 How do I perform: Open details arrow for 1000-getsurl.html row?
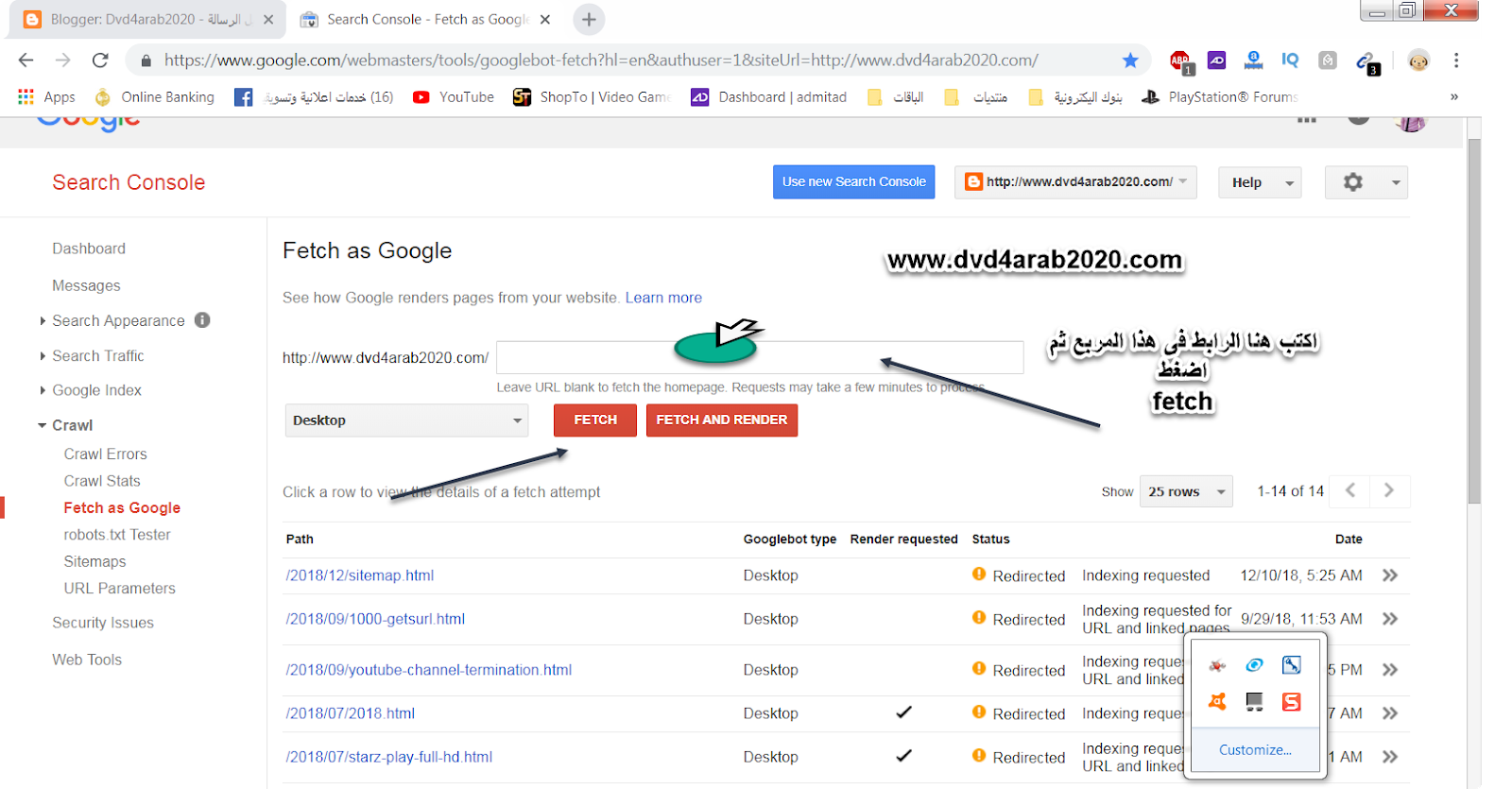tap(1389, 619)
